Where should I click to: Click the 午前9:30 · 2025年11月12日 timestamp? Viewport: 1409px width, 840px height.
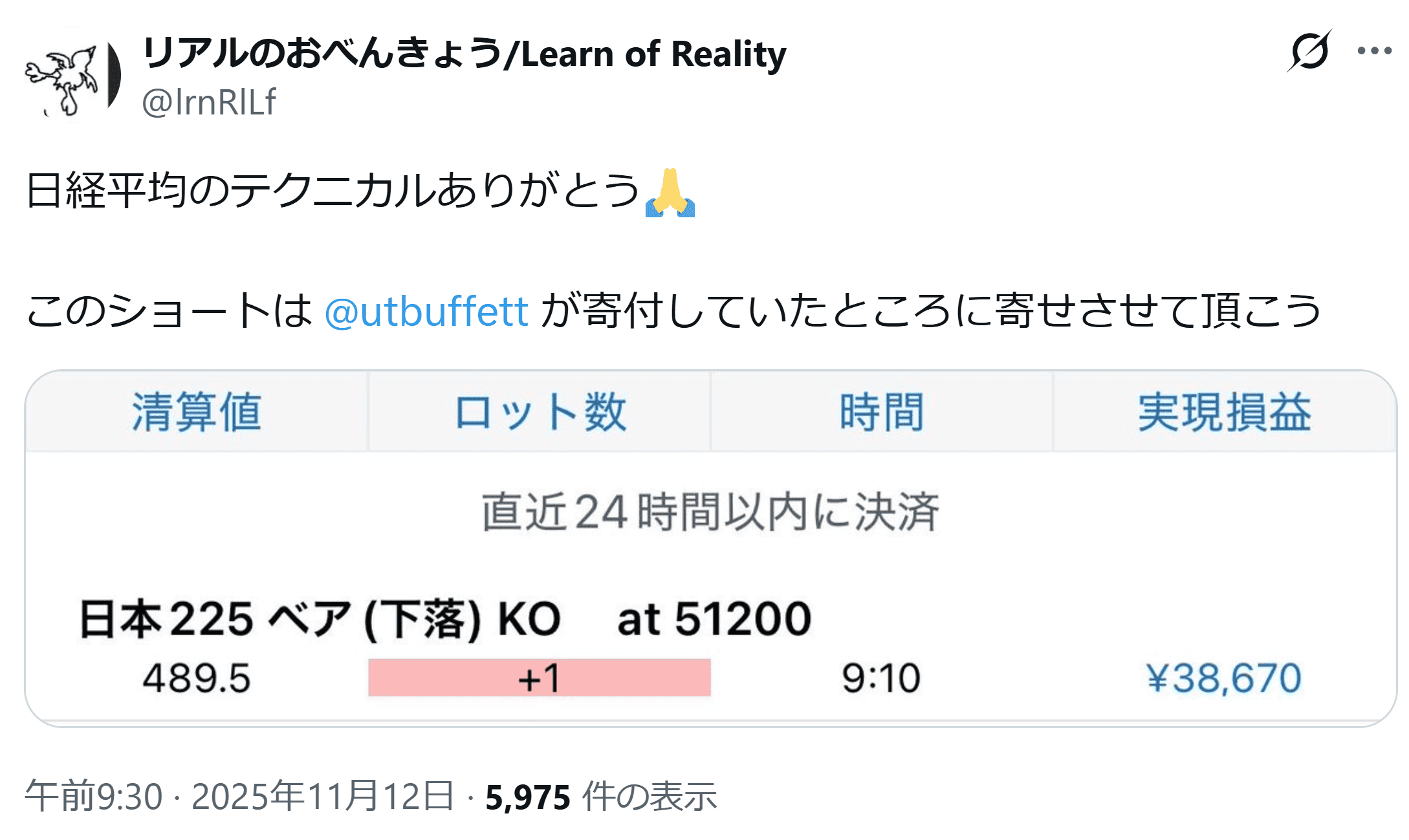click(239, 796)
